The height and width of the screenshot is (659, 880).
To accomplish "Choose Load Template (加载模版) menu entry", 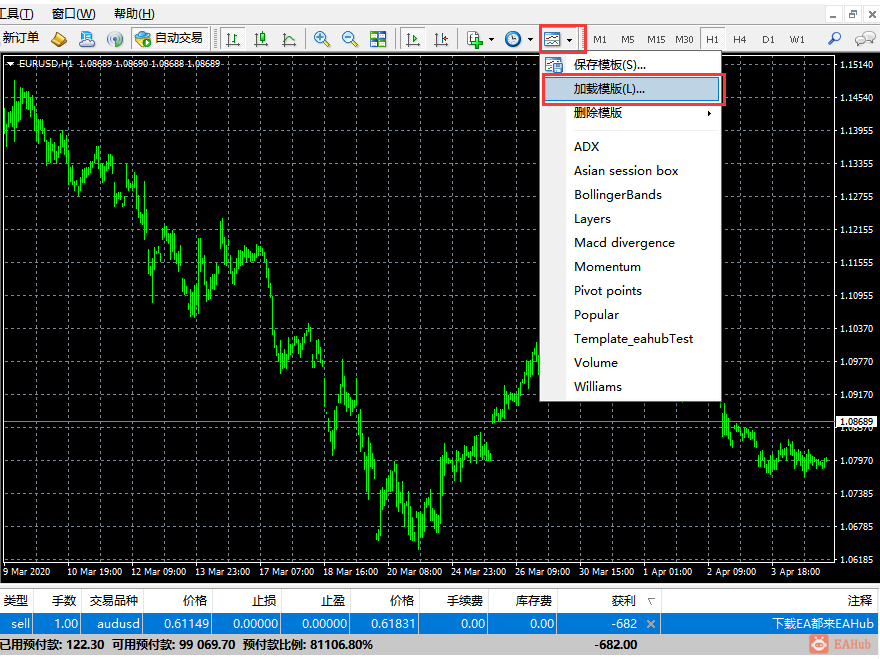I will (632, 89).
